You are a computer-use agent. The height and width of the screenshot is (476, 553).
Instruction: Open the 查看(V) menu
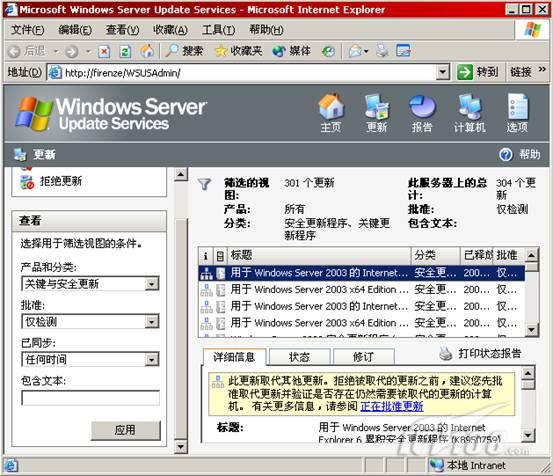[x=122, y=30]
